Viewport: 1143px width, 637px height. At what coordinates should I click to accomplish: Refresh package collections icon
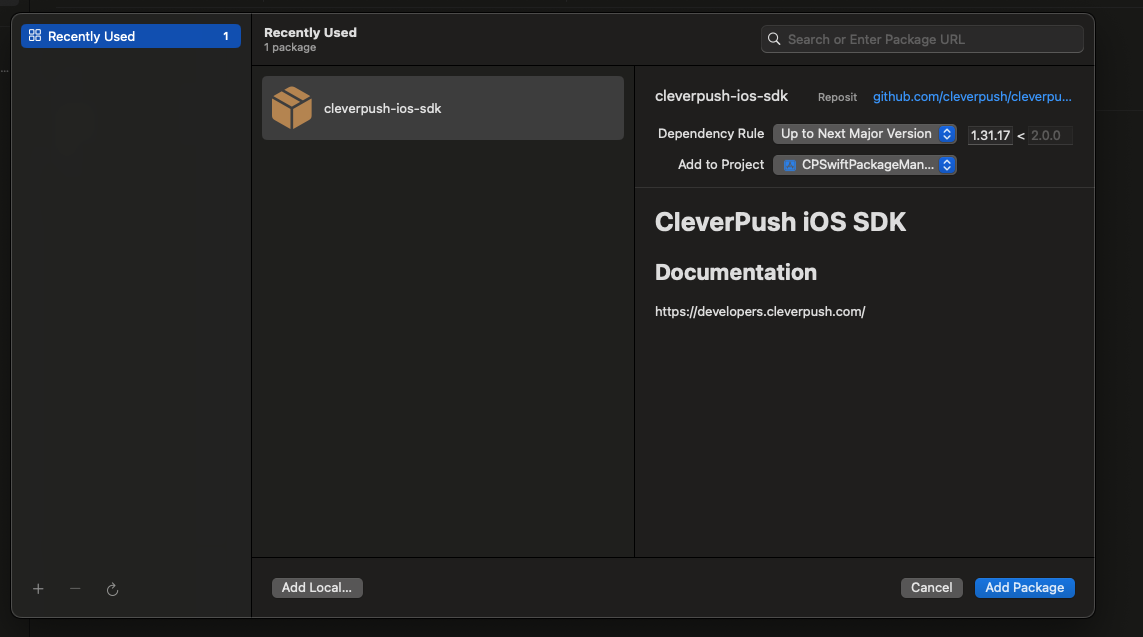112,589
